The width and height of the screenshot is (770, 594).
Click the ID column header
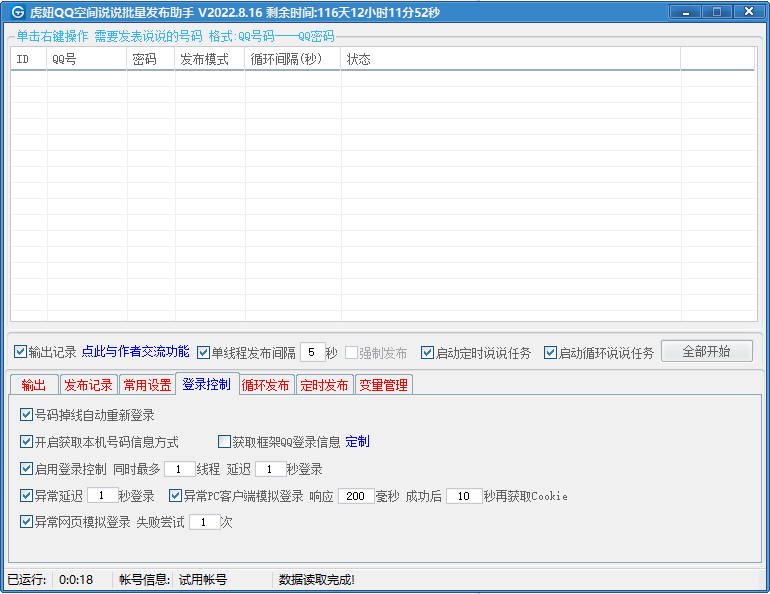(28, 59)
